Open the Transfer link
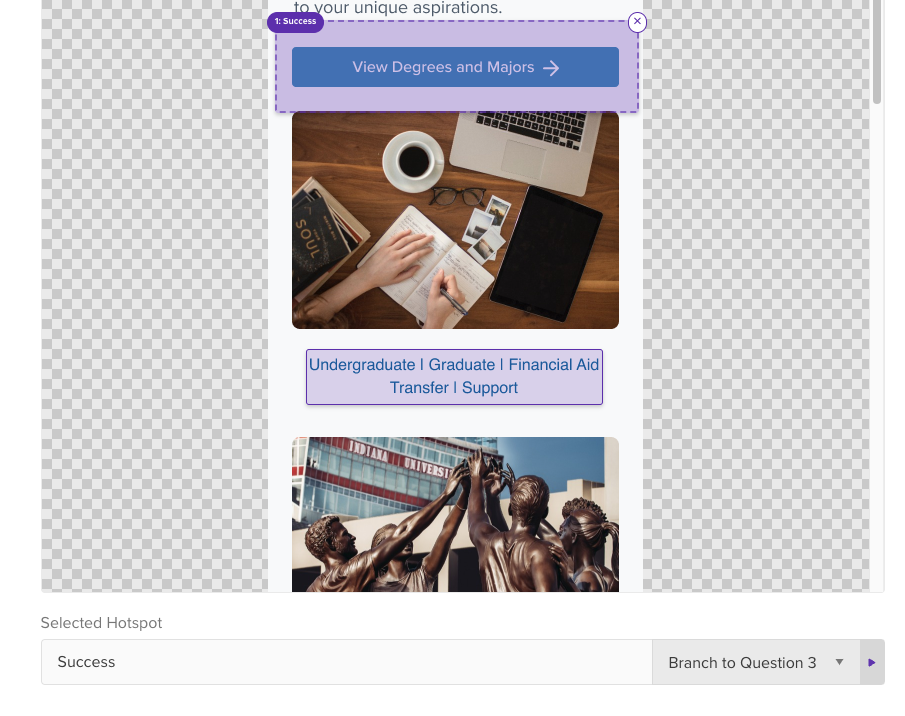This screenshot has height=716, width=905. click(419, 388)
